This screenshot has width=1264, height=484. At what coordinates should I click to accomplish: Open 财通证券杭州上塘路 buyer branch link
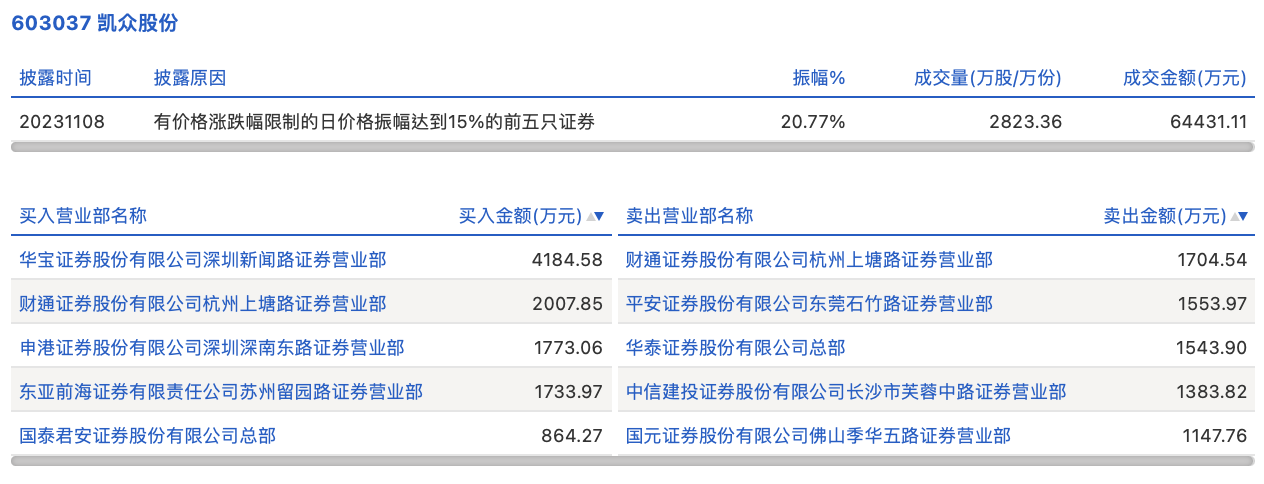pyautogui.click(x=203, y=304)
